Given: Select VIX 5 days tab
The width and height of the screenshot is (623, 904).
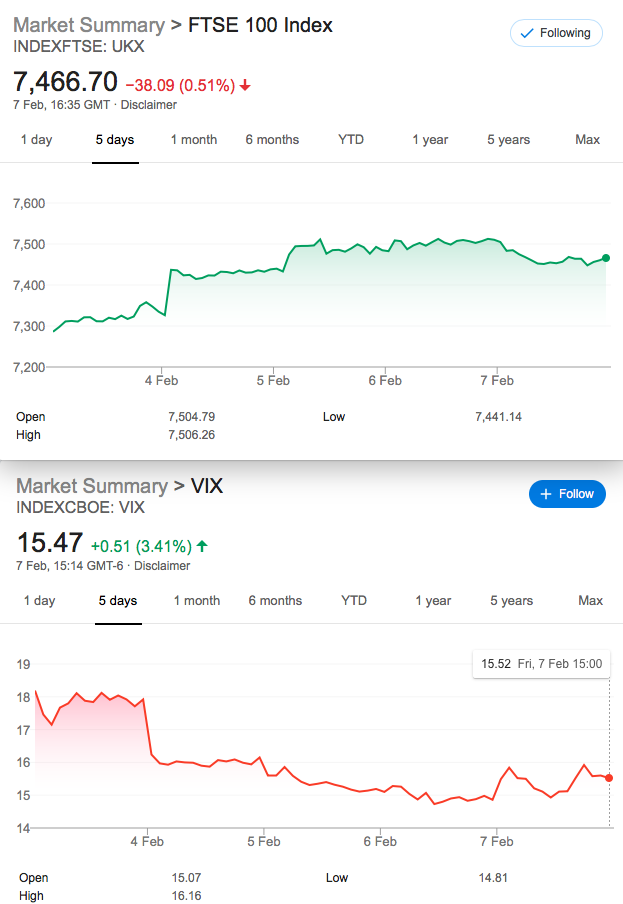Looking at the screenshot, I should (118, 600).
